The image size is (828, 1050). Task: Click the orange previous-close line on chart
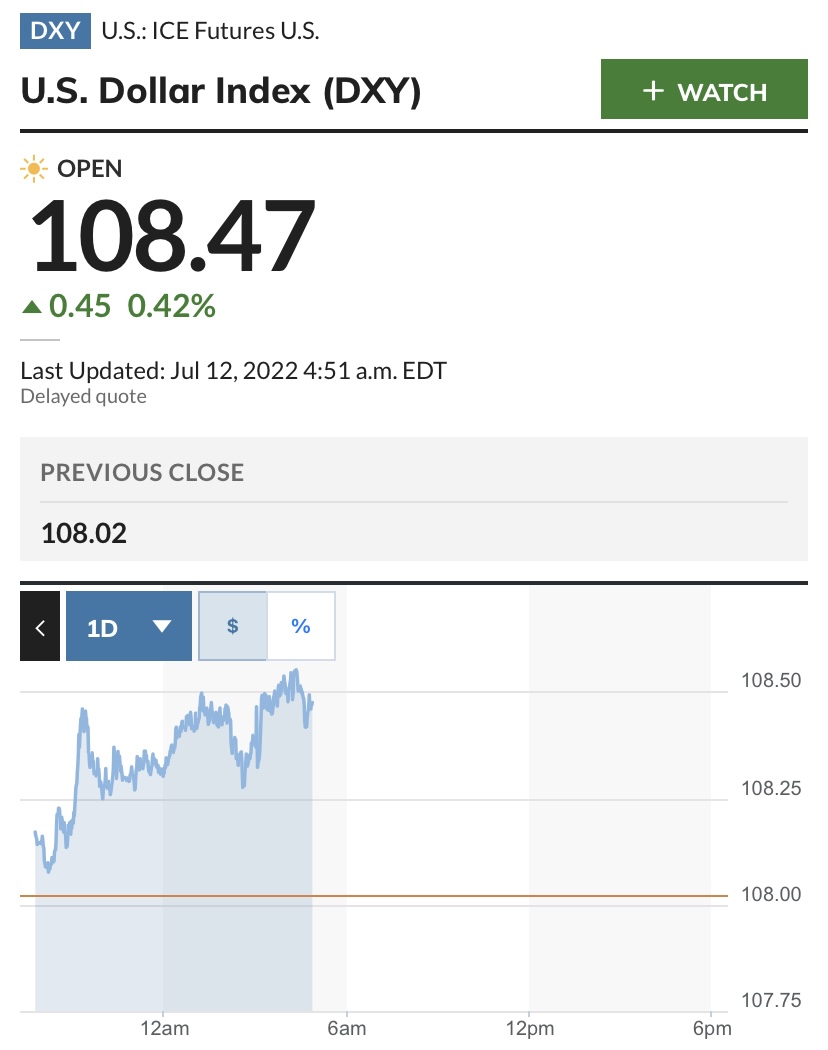click(x=500, y=895)
